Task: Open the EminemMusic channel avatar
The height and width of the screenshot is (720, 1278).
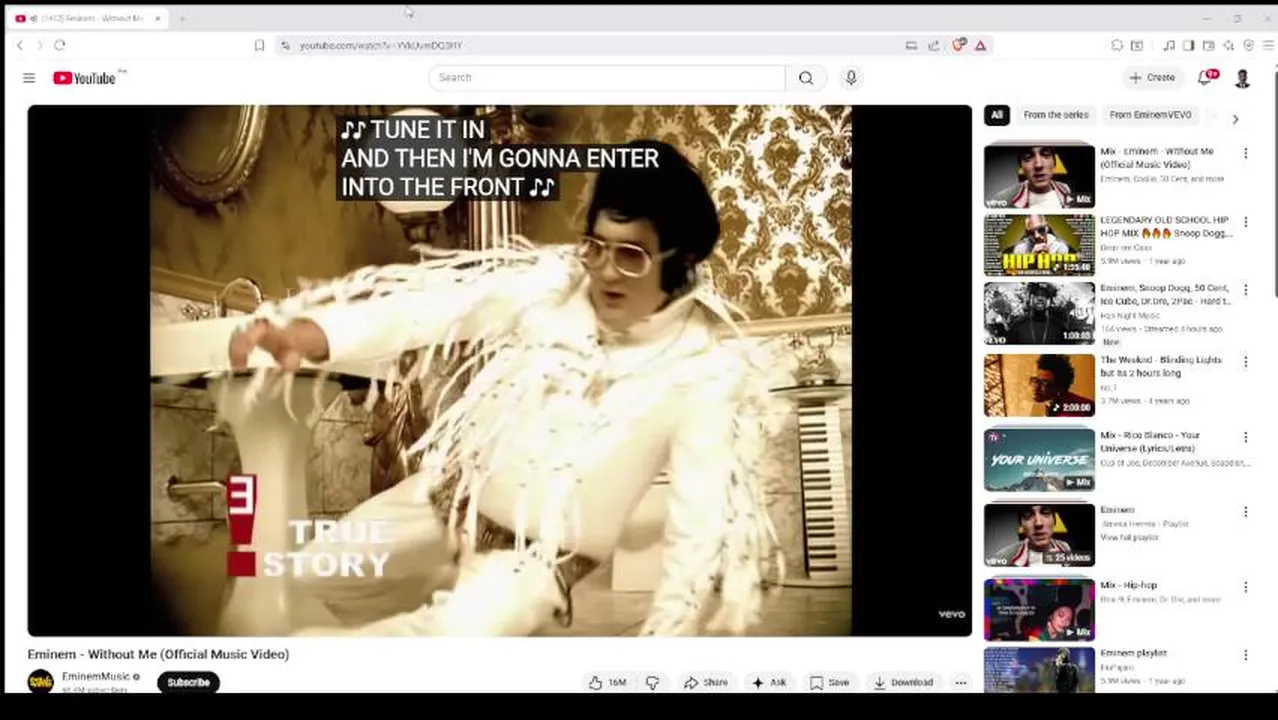Action: pyautogui.click(x=40, y=682)
